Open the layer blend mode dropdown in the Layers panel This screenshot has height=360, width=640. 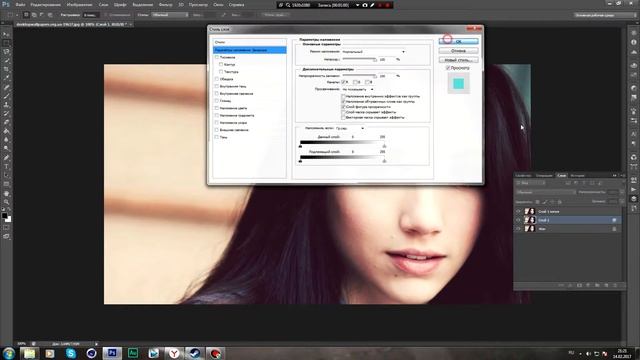pos(546,192)
